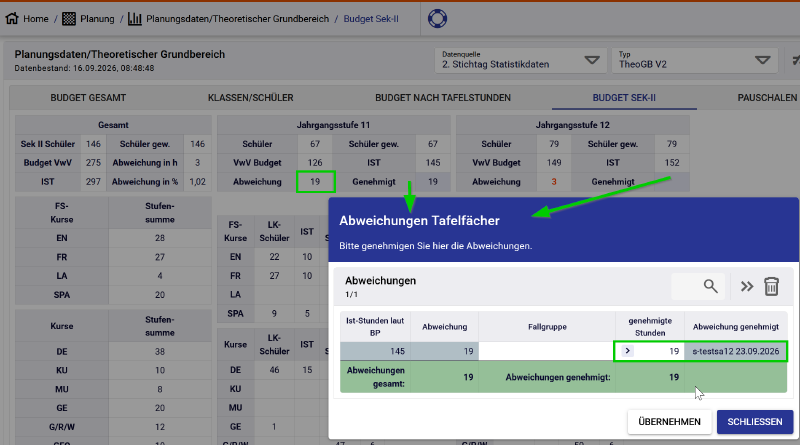Open the Budget nach Tafelstunden tab
The height and width of the screenshot is (445, 800).
[443, 97]
